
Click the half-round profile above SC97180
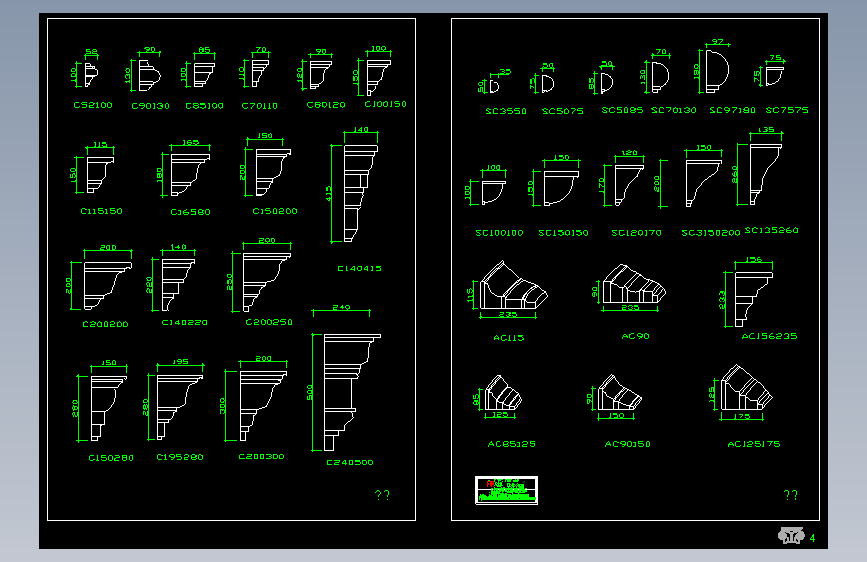coord(717,71)
